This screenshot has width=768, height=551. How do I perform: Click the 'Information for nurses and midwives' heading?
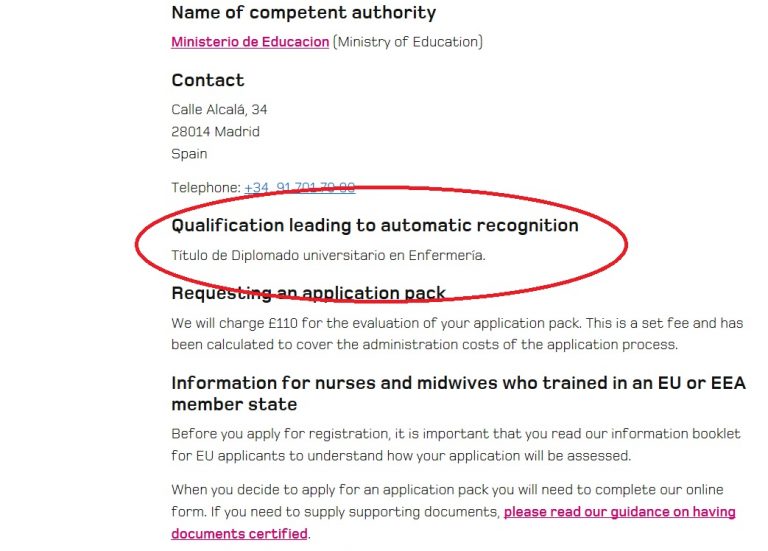(458, 393)
